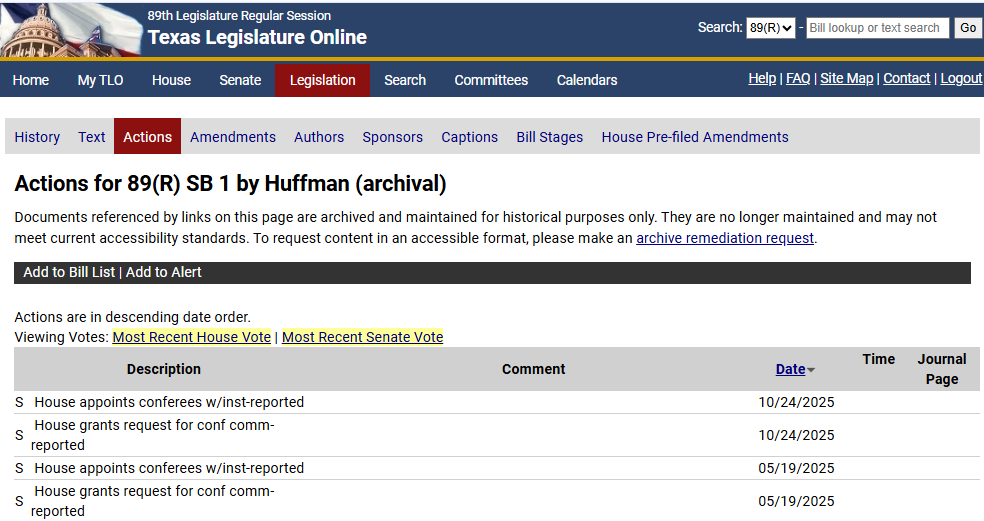
Task: Click Add to Alert link
Action: click(164, 272)
